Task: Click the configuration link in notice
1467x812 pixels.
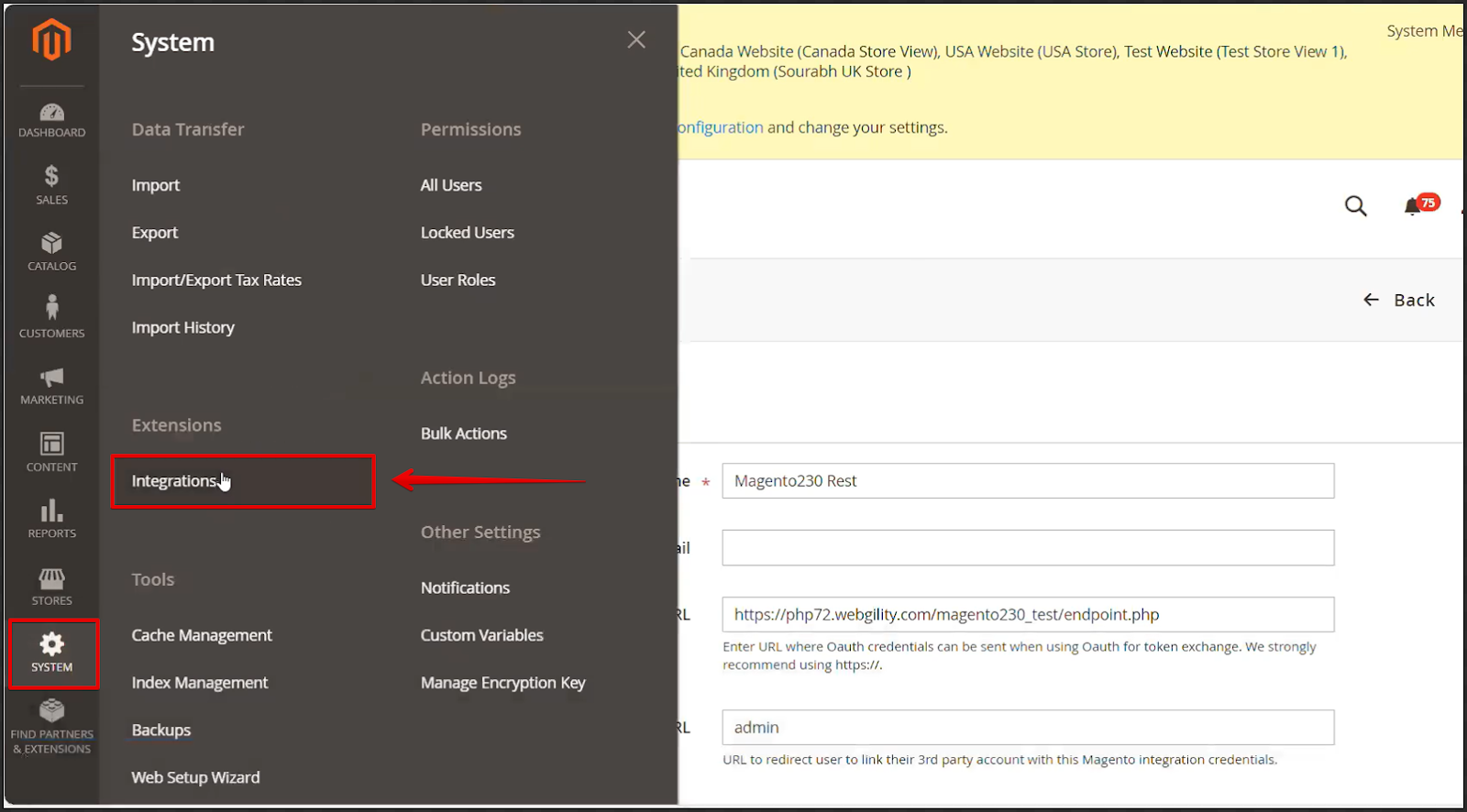Action: point(721,127)
